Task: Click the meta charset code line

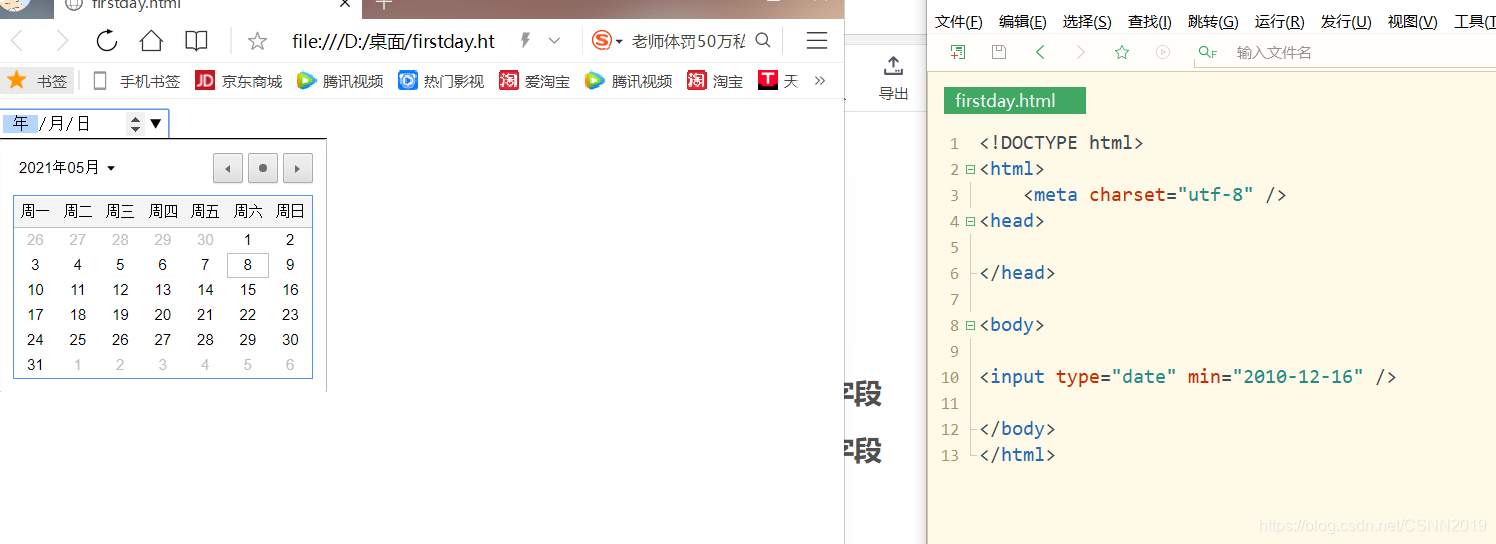Action: pos(1155,195)
